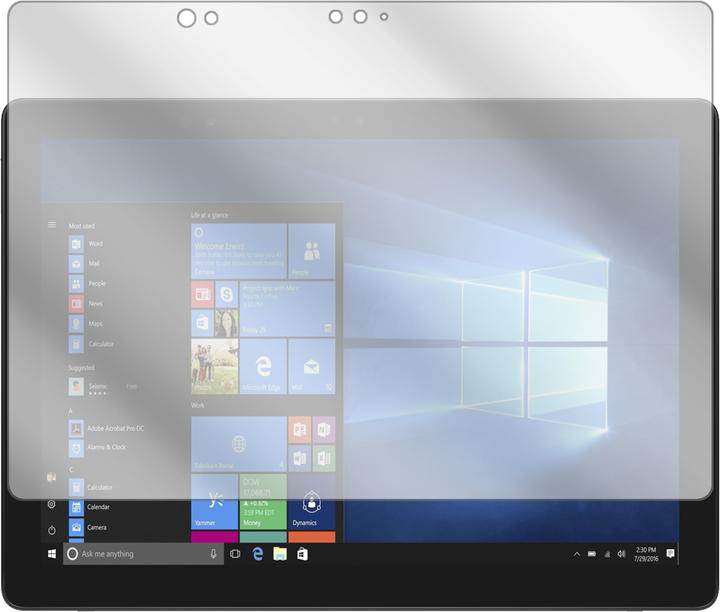Image resolution: width=720 pixels, height=612 pixels.
Task: Open File Explorer on the taskbar
Action: pyautogui.click(x=280, y=554)
